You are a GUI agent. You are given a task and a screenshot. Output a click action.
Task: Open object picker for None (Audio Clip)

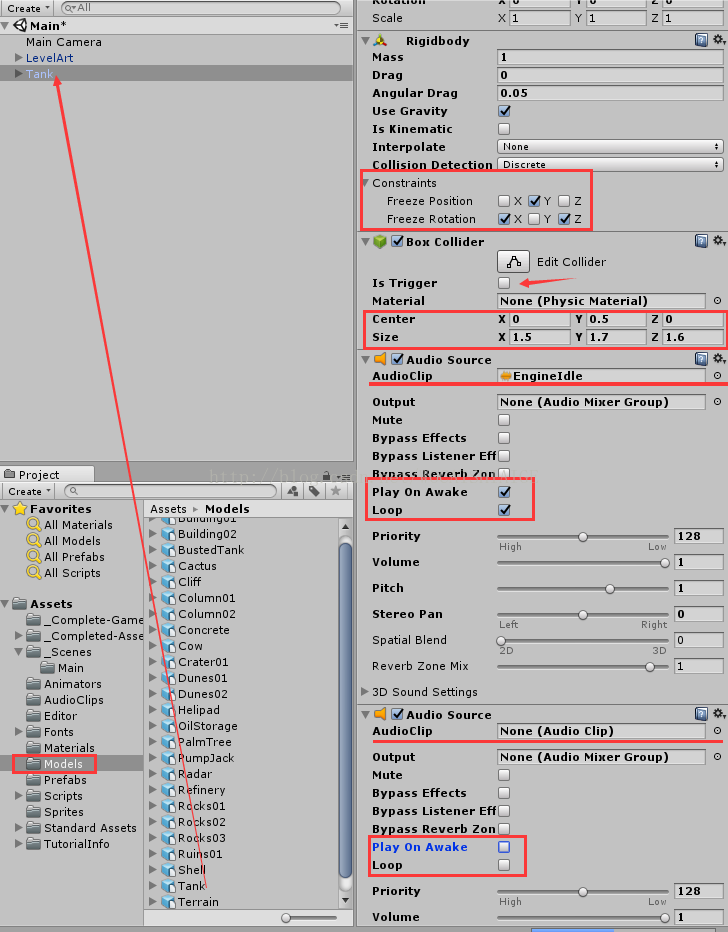point(717,731)
